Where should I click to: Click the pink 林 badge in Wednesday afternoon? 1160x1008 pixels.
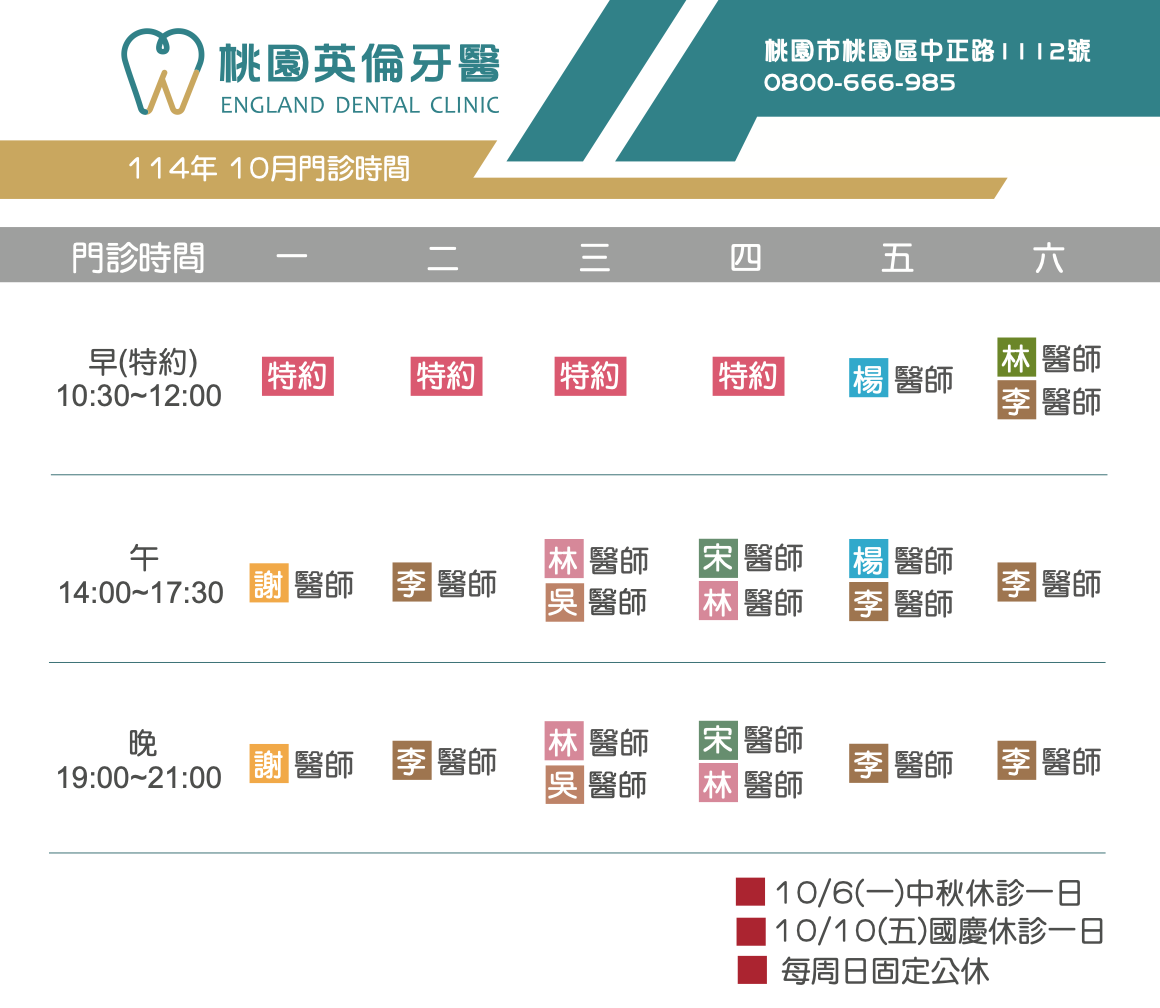[x=564, y=559]
